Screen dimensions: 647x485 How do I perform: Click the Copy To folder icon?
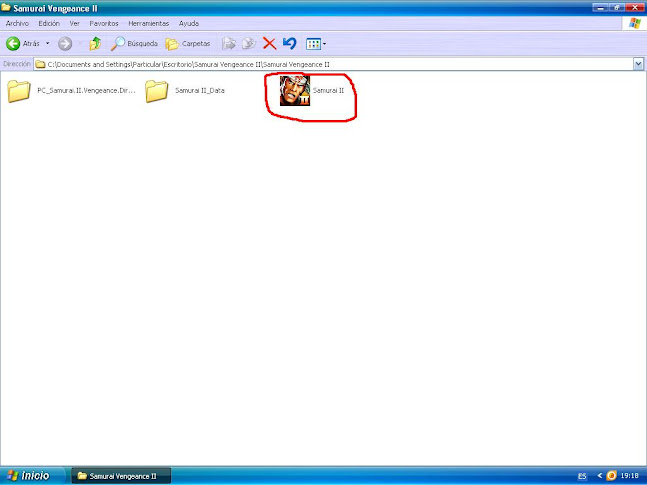(249, 43)
